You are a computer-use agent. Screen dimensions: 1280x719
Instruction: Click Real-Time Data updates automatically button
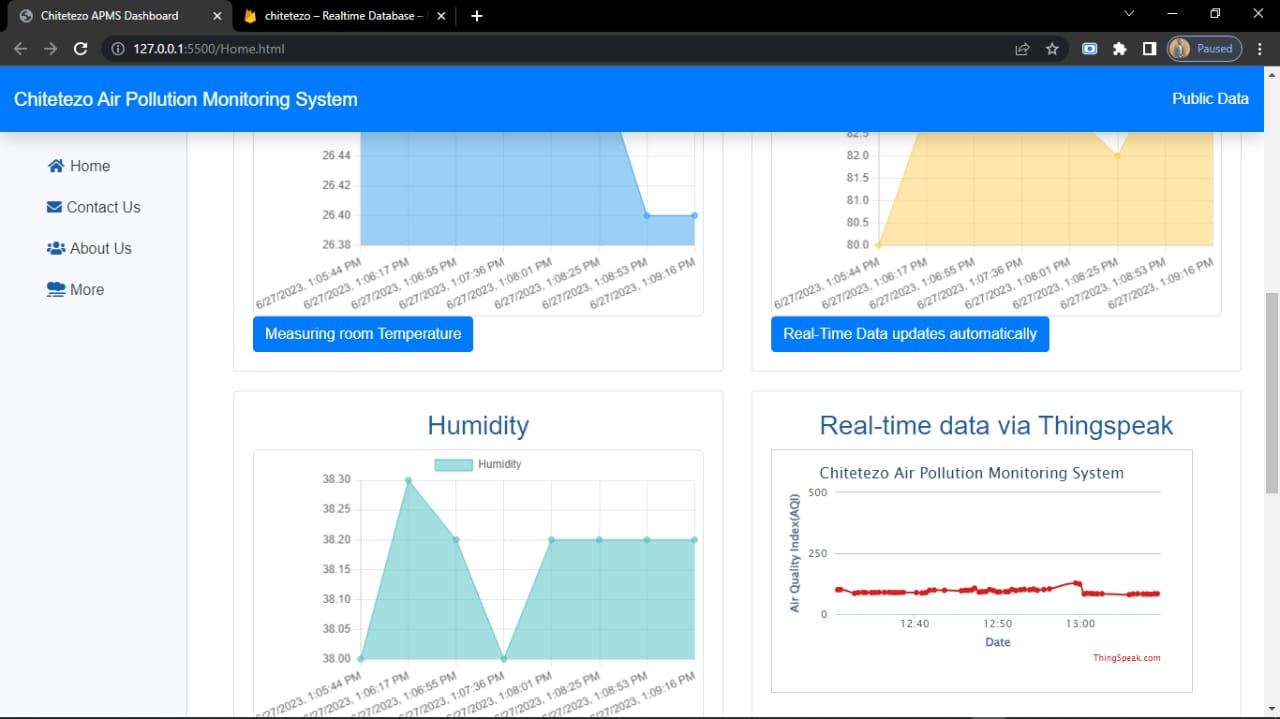tap(910, 334)
